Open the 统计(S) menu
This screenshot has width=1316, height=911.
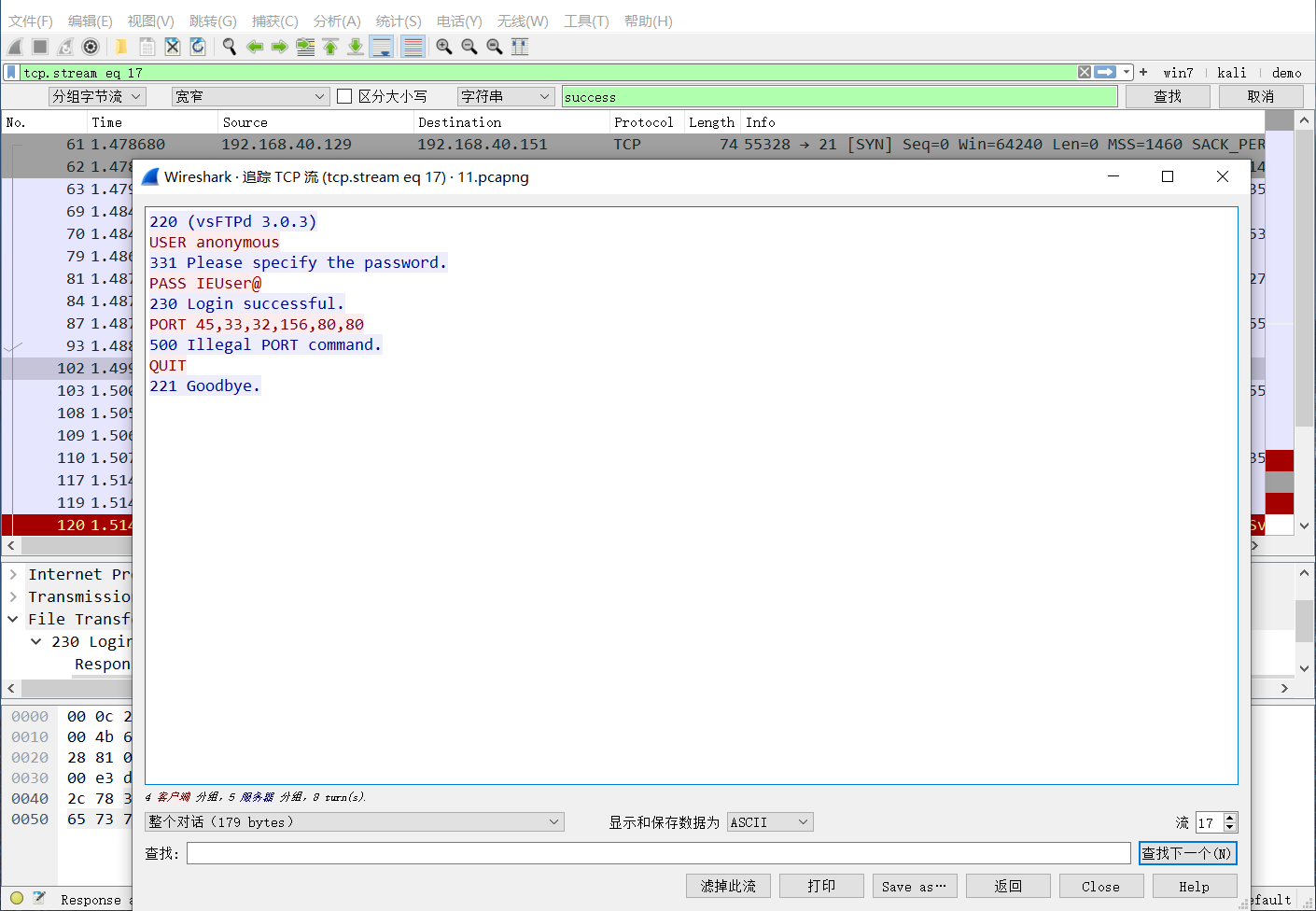click(x=399, y=21)
